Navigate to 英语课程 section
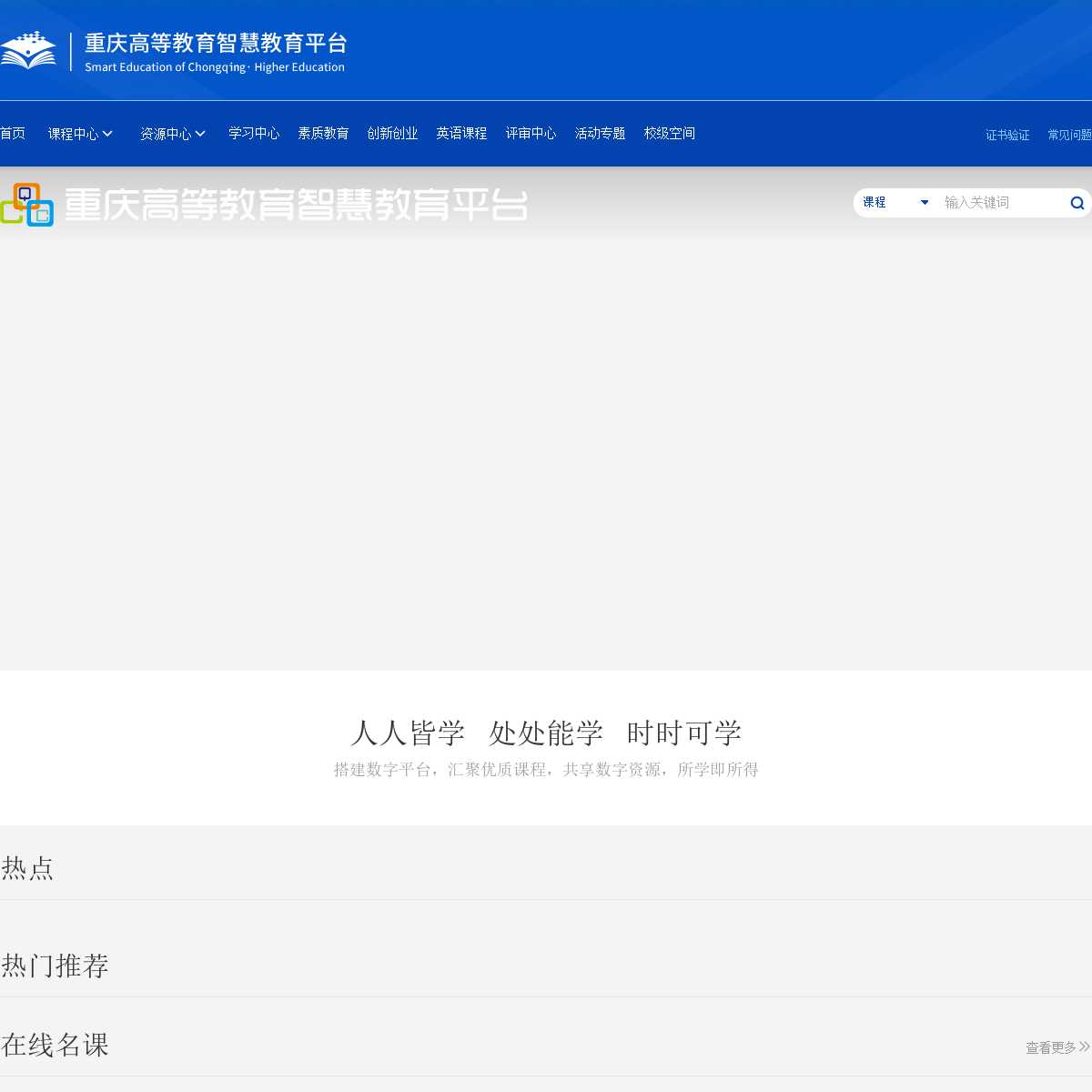Screen dimensions: 1092x1092 point(461,134)
